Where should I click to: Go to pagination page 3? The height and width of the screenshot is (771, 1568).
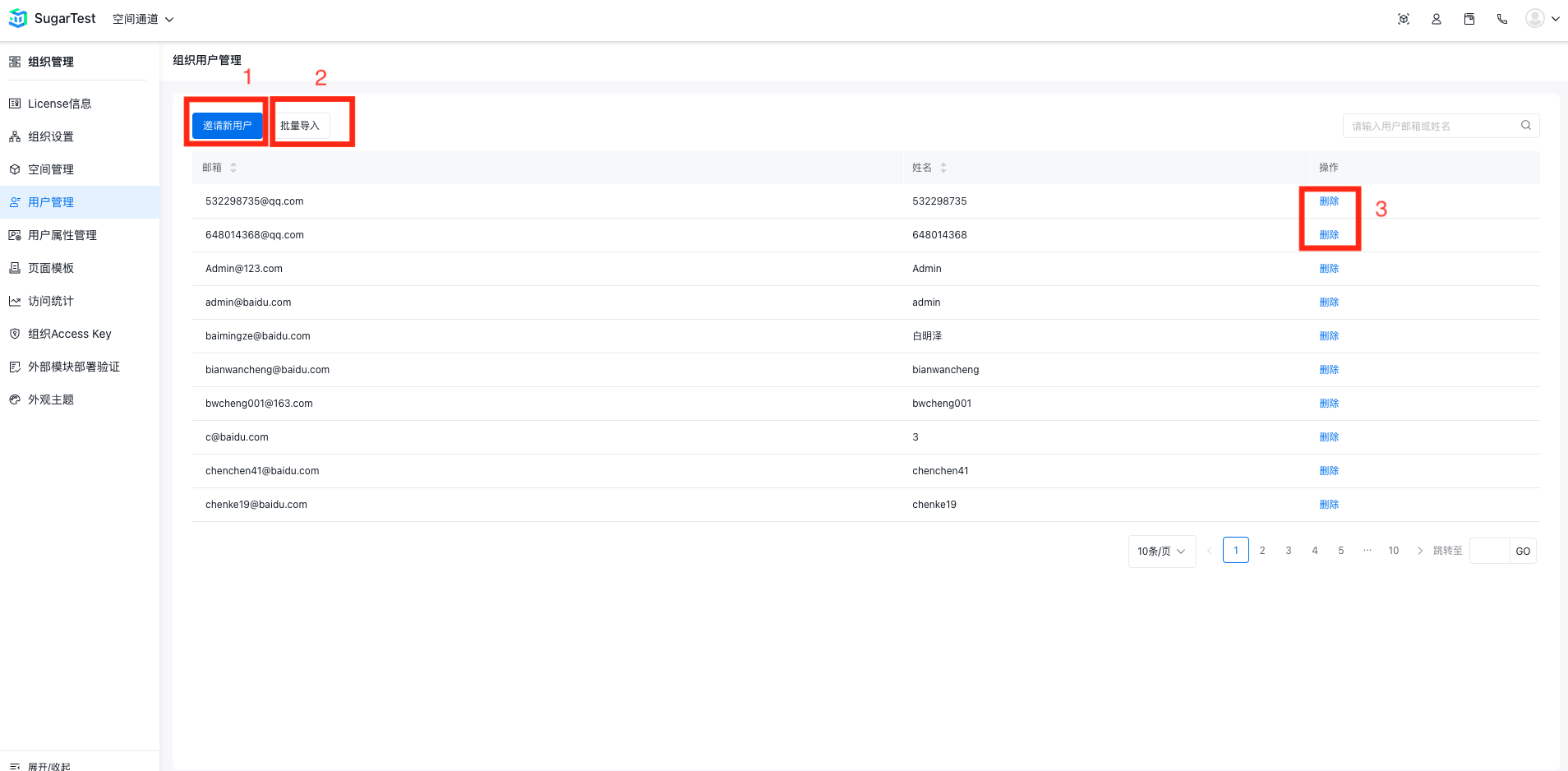[x=1289, y=550]
